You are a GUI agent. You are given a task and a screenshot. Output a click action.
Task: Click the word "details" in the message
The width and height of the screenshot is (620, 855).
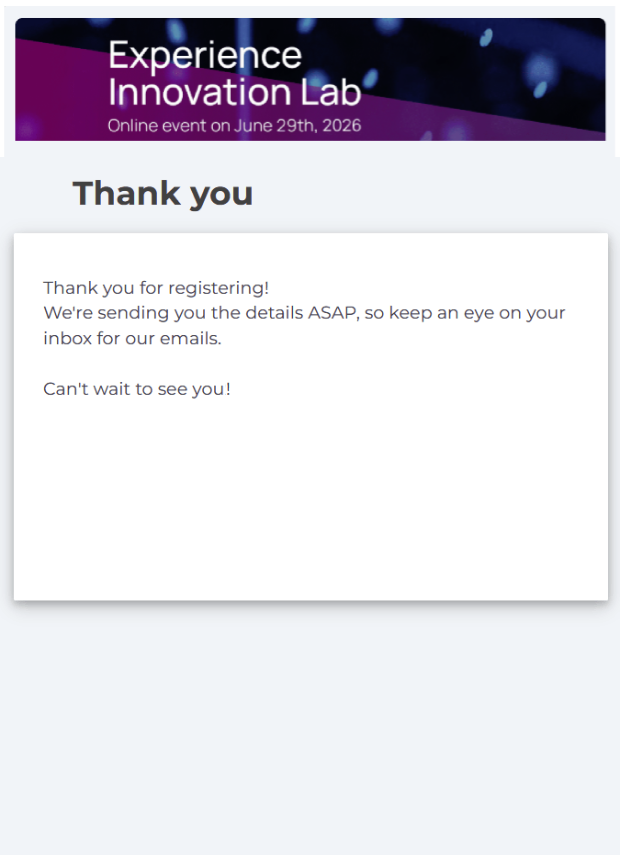tap(268, 313)
